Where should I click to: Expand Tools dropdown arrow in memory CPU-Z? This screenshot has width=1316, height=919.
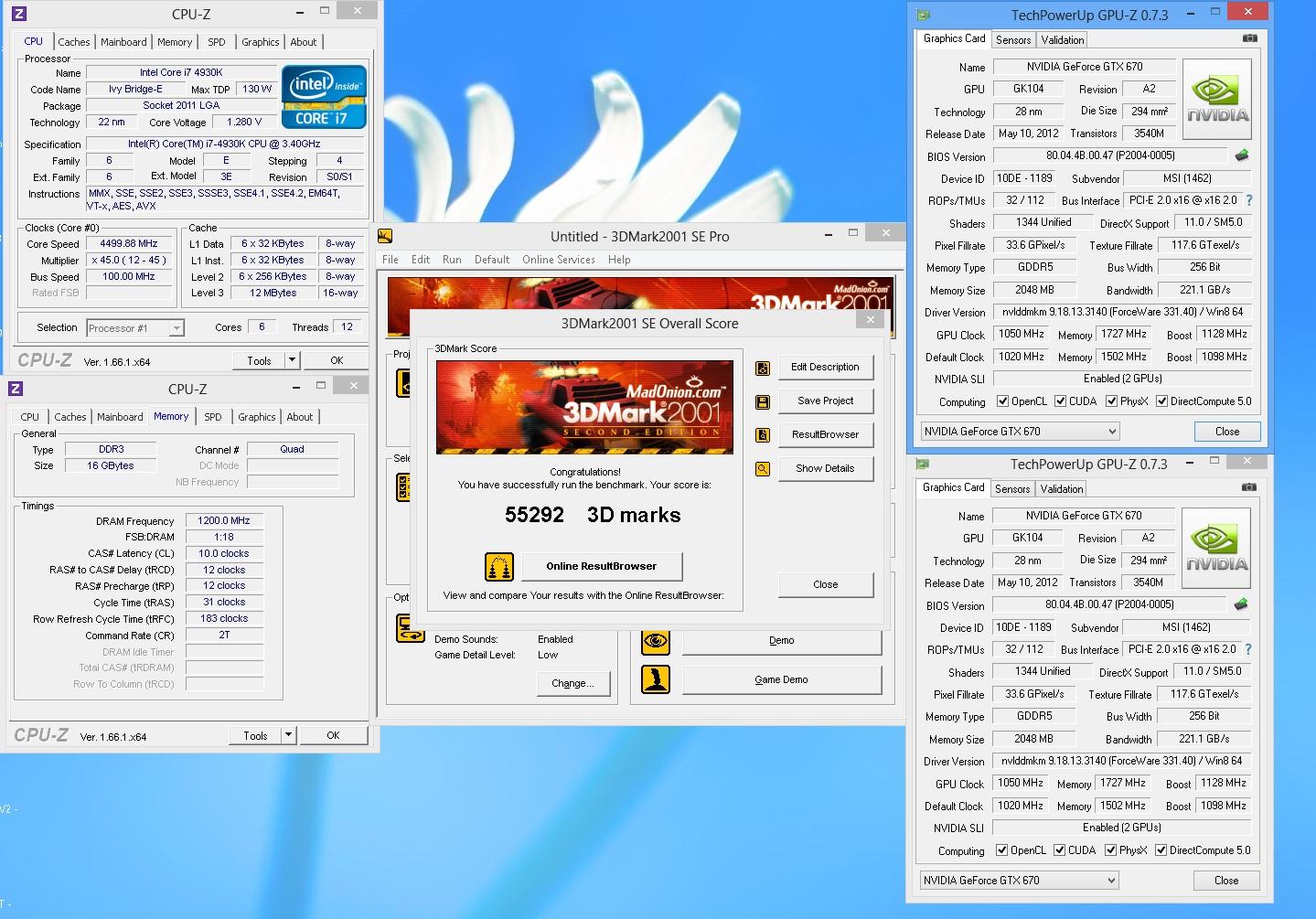click(289, 735)
